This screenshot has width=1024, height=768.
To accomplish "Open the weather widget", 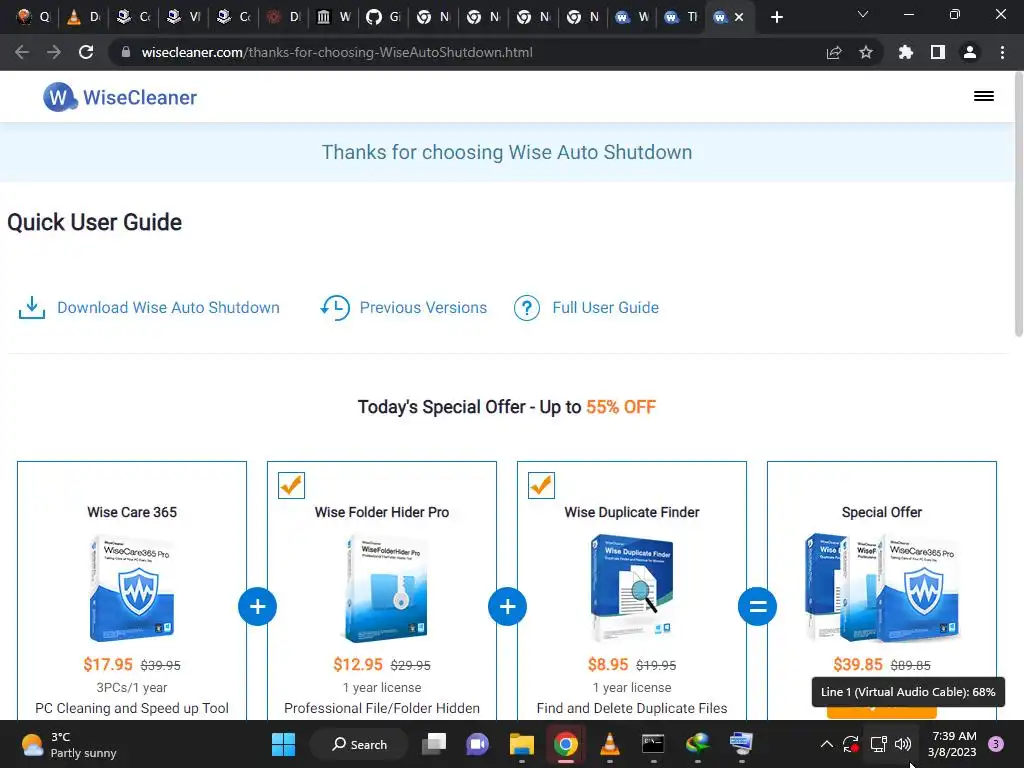I will pyautogui.click(x=69, y=744).
